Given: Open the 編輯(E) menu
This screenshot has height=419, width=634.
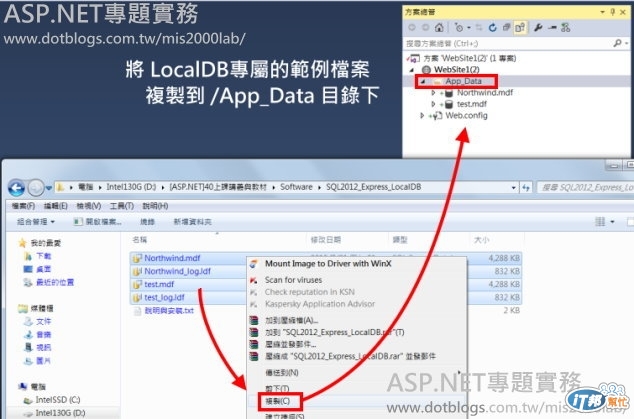Looking at the screenshot, I should coord(55,206).
